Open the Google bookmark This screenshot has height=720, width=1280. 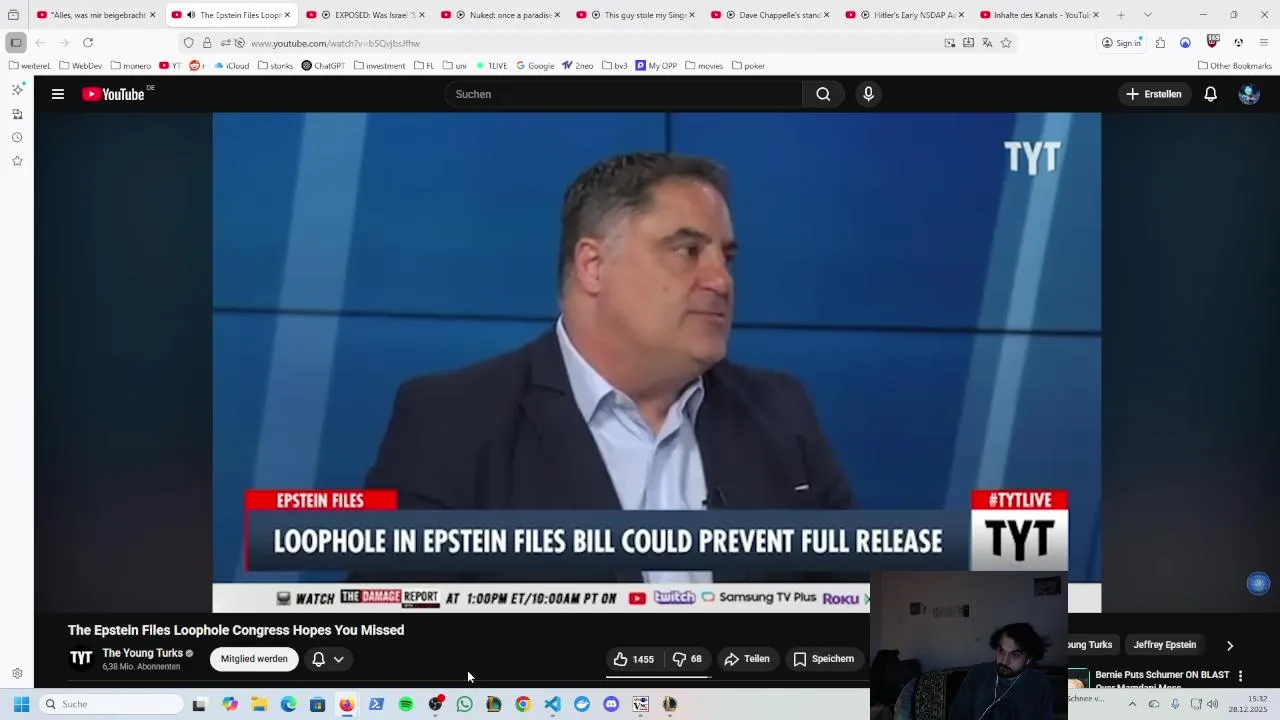pyautogui.click(x=535, y=66)
